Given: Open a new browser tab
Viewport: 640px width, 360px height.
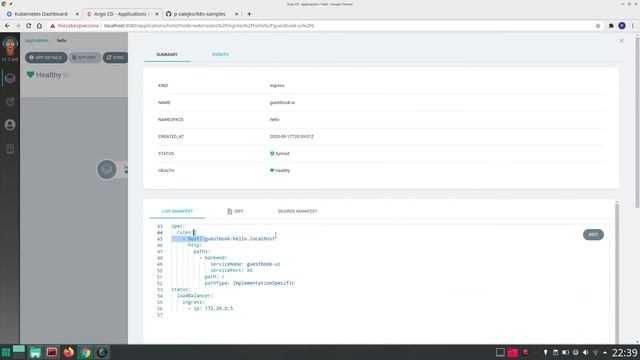Looking at the screenshot, I should tap(249, 14).
